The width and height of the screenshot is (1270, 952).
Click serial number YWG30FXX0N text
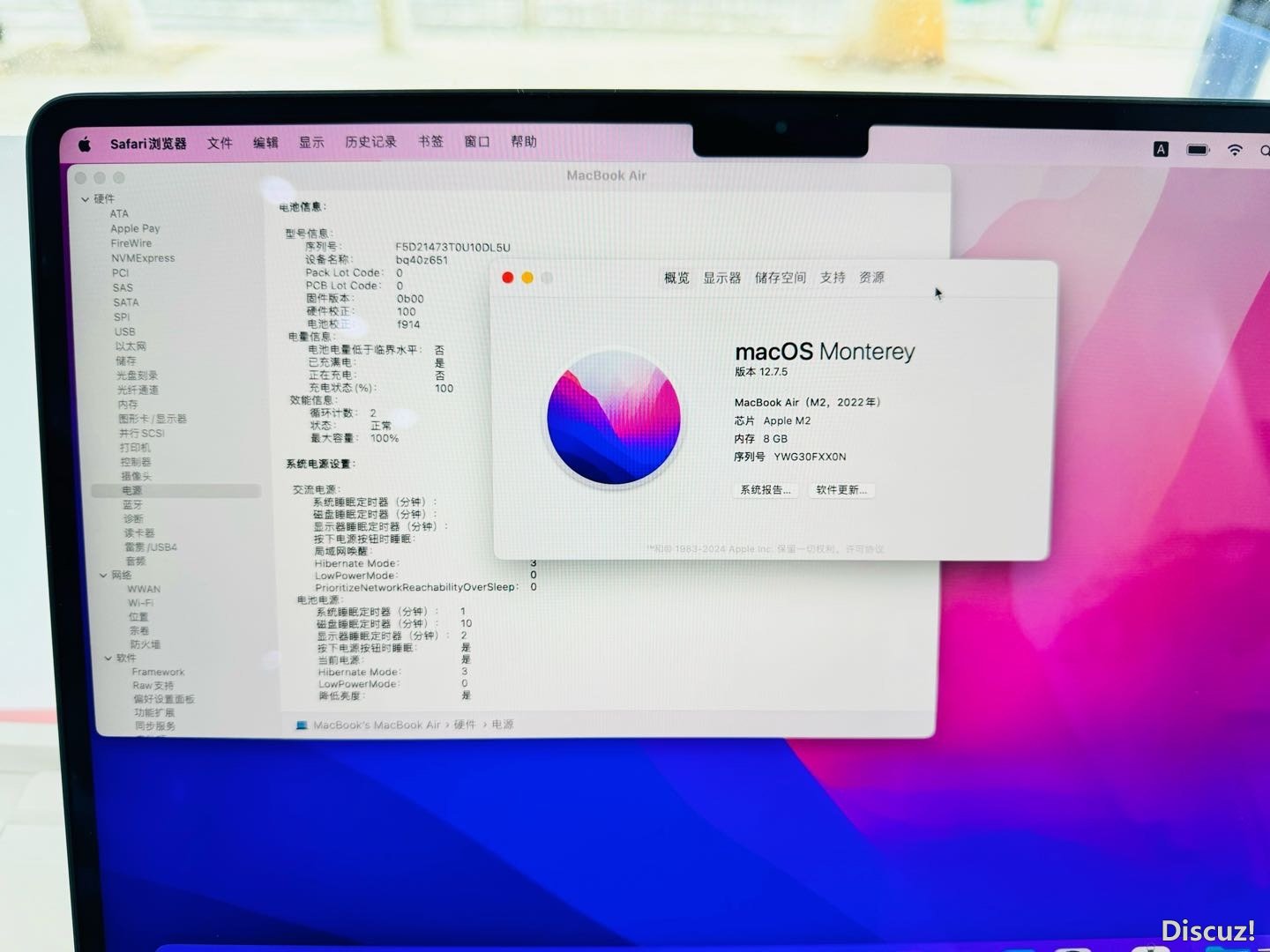810,457
